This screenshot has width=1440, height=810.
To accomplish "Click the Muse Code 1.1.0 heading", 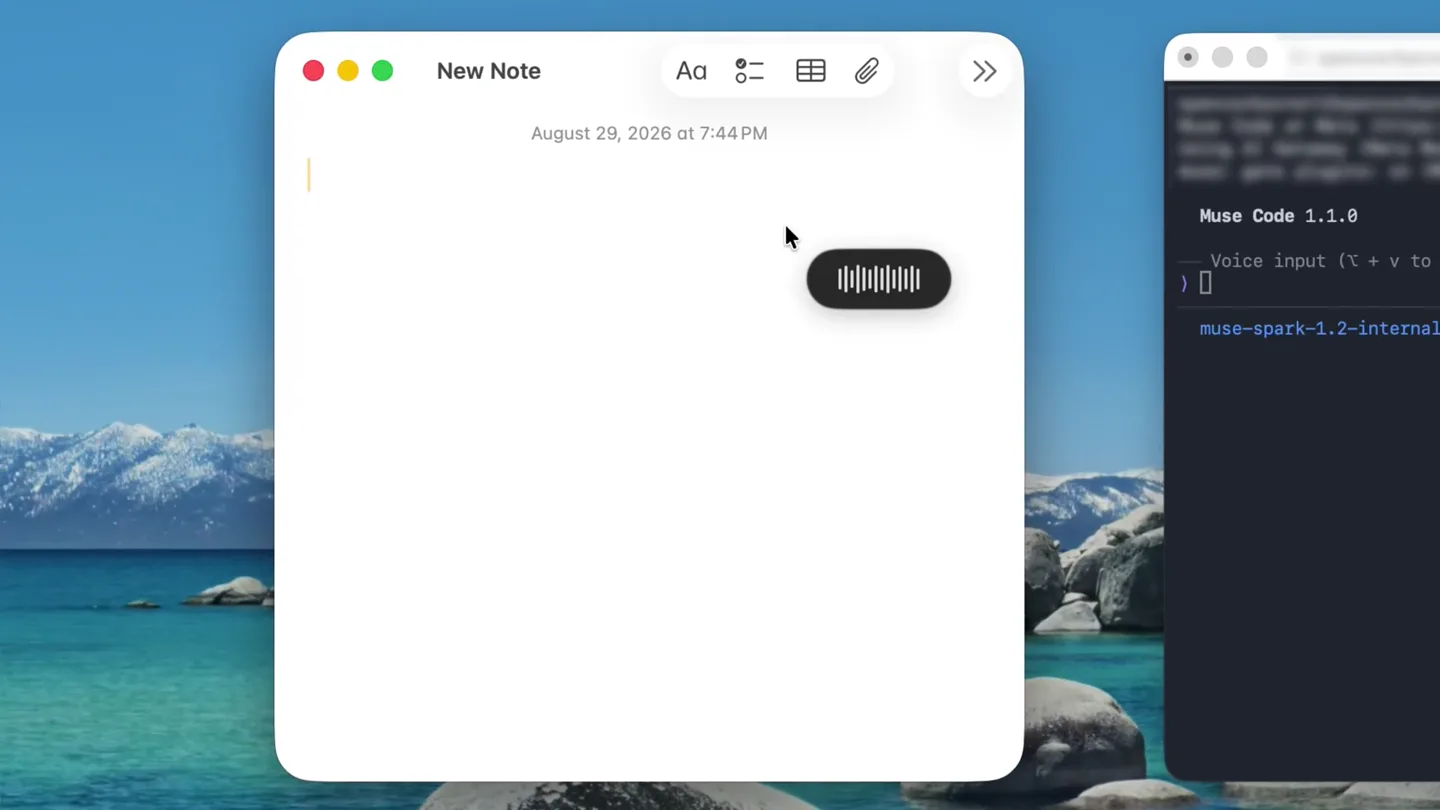I will coord(1278,216).
